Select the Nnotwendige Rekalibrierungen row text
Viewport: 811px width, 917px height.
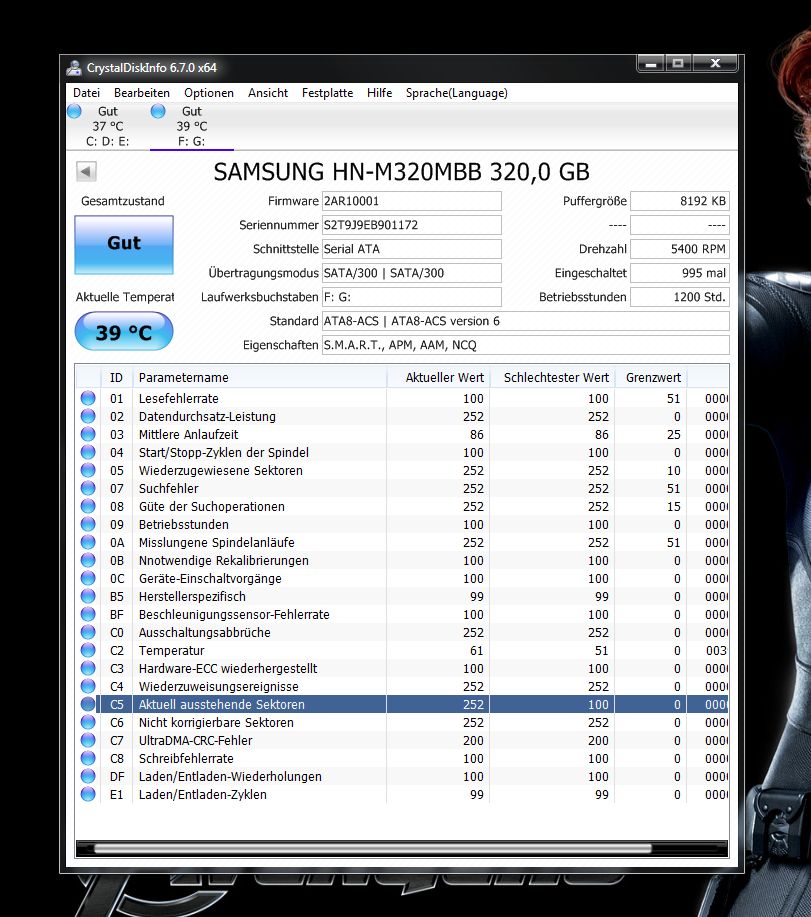click(x=223, y=560)
